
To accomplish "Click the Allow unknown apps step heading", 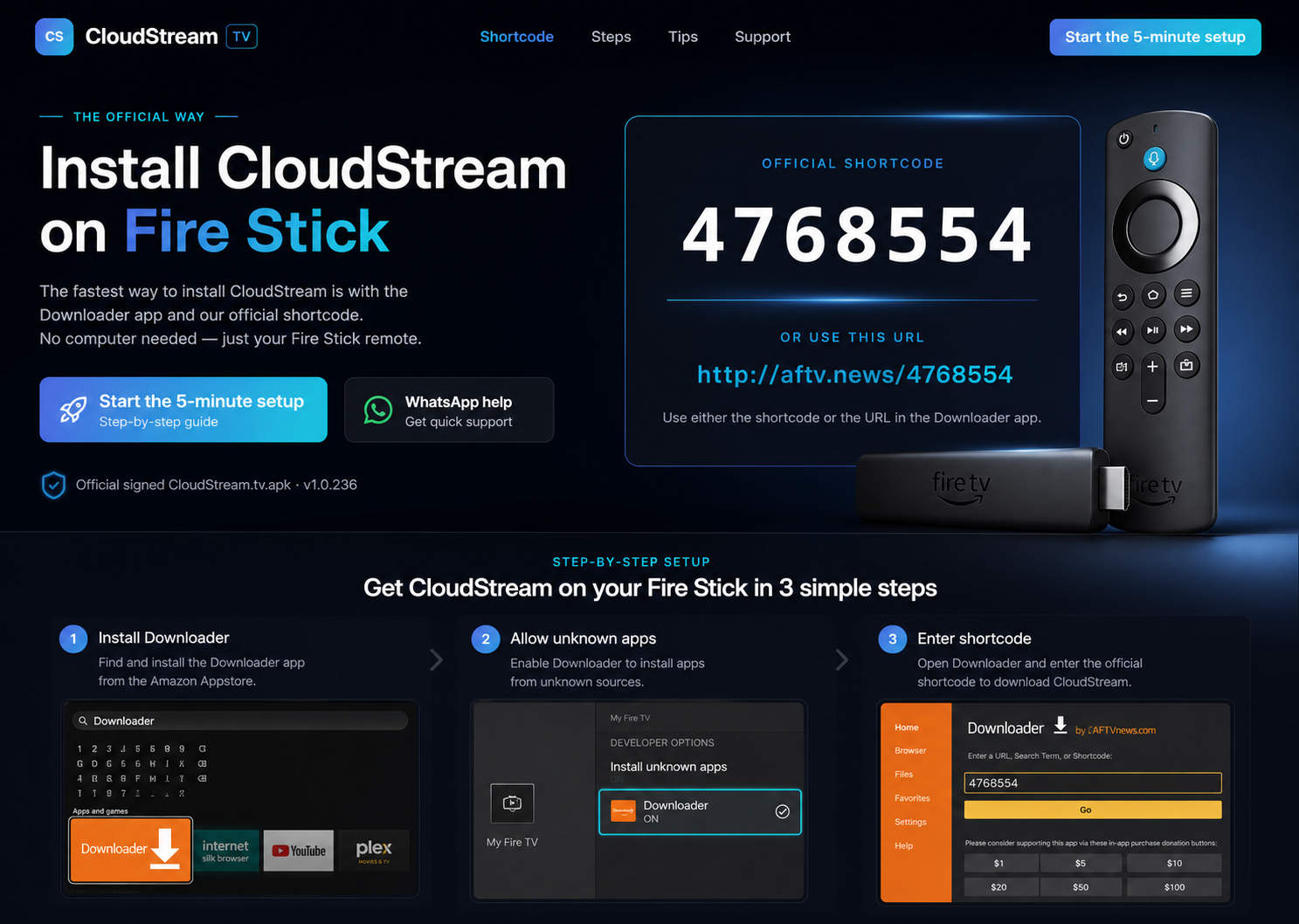I will click(583, 638).
